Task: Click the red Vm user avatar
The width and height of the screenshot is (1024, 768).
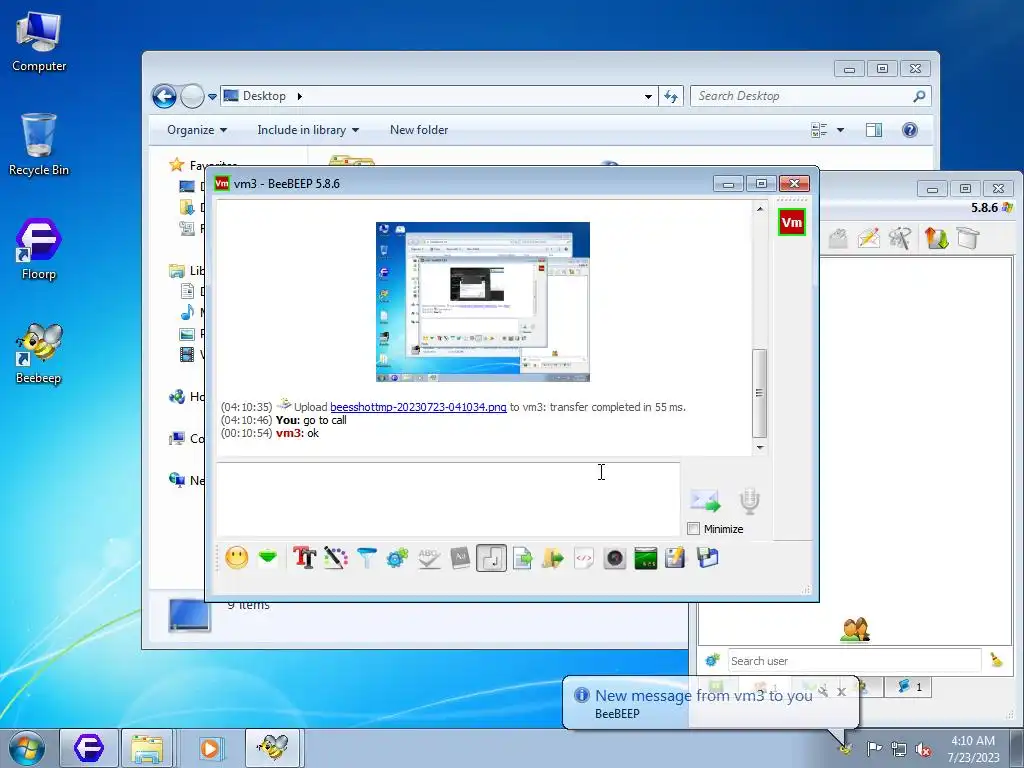Action: 791,222
